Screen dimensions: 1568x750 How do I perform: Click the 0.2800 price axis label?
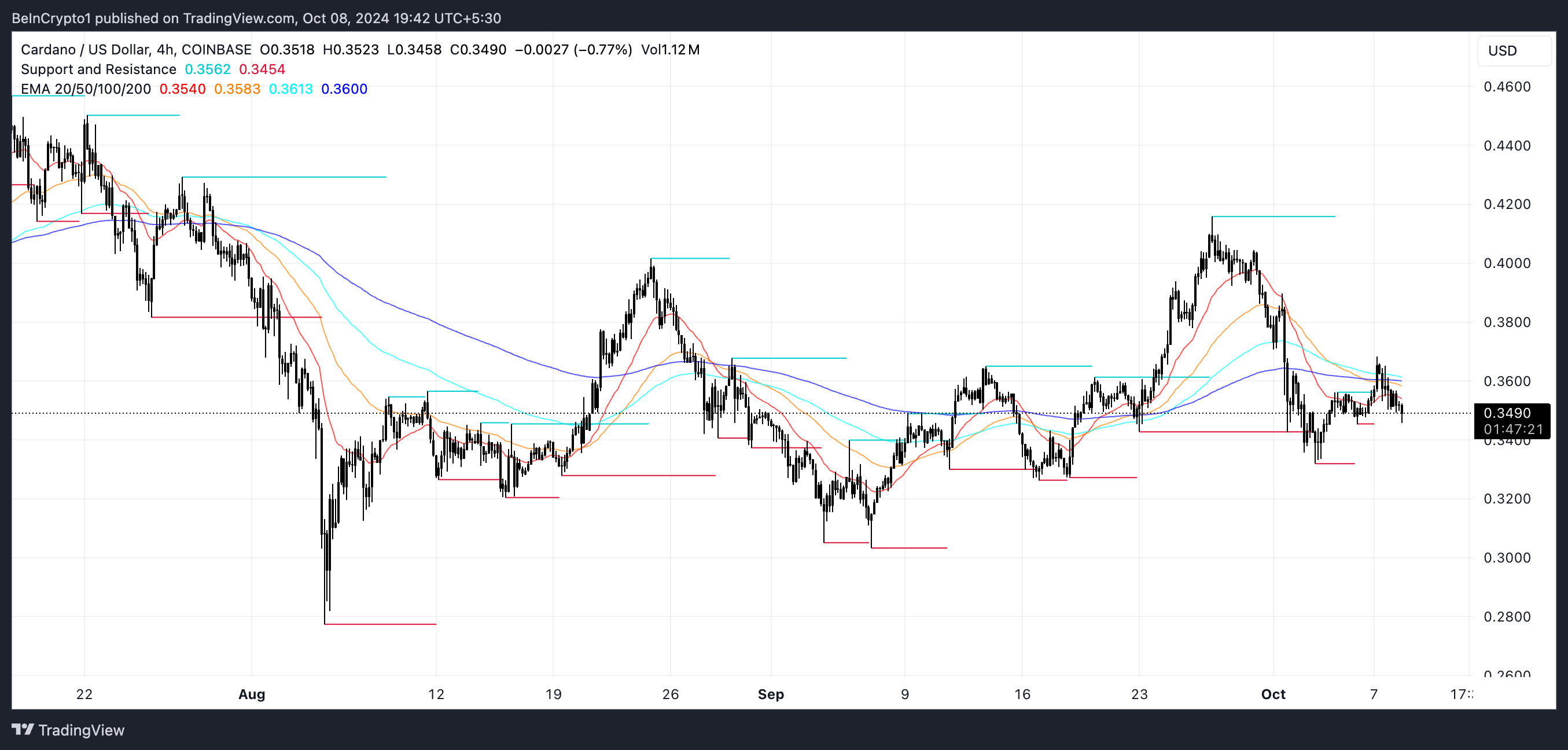(x=1507, y=617)
